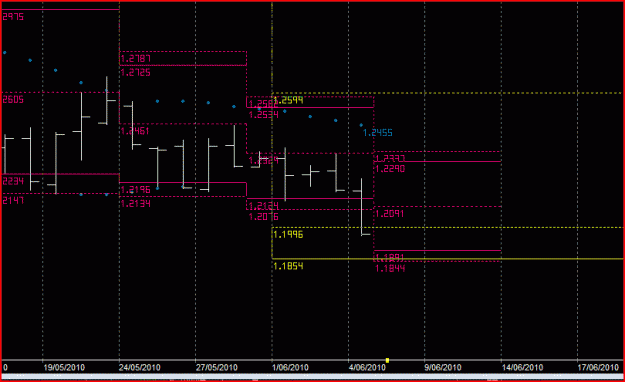Select the 2975 price level label
This screenshot has height=382, width=625.
point(13,17)
